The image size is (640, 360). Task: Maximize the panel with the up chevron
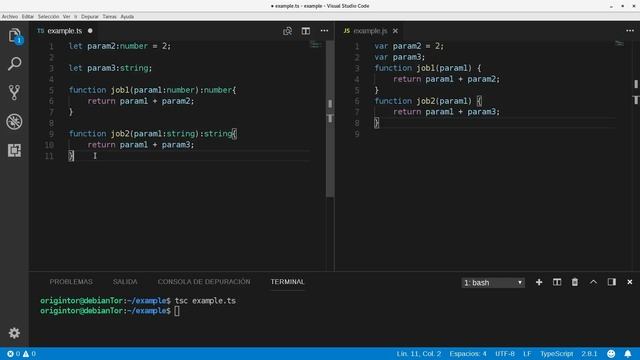pyautogui.click(x=593, y=282)
